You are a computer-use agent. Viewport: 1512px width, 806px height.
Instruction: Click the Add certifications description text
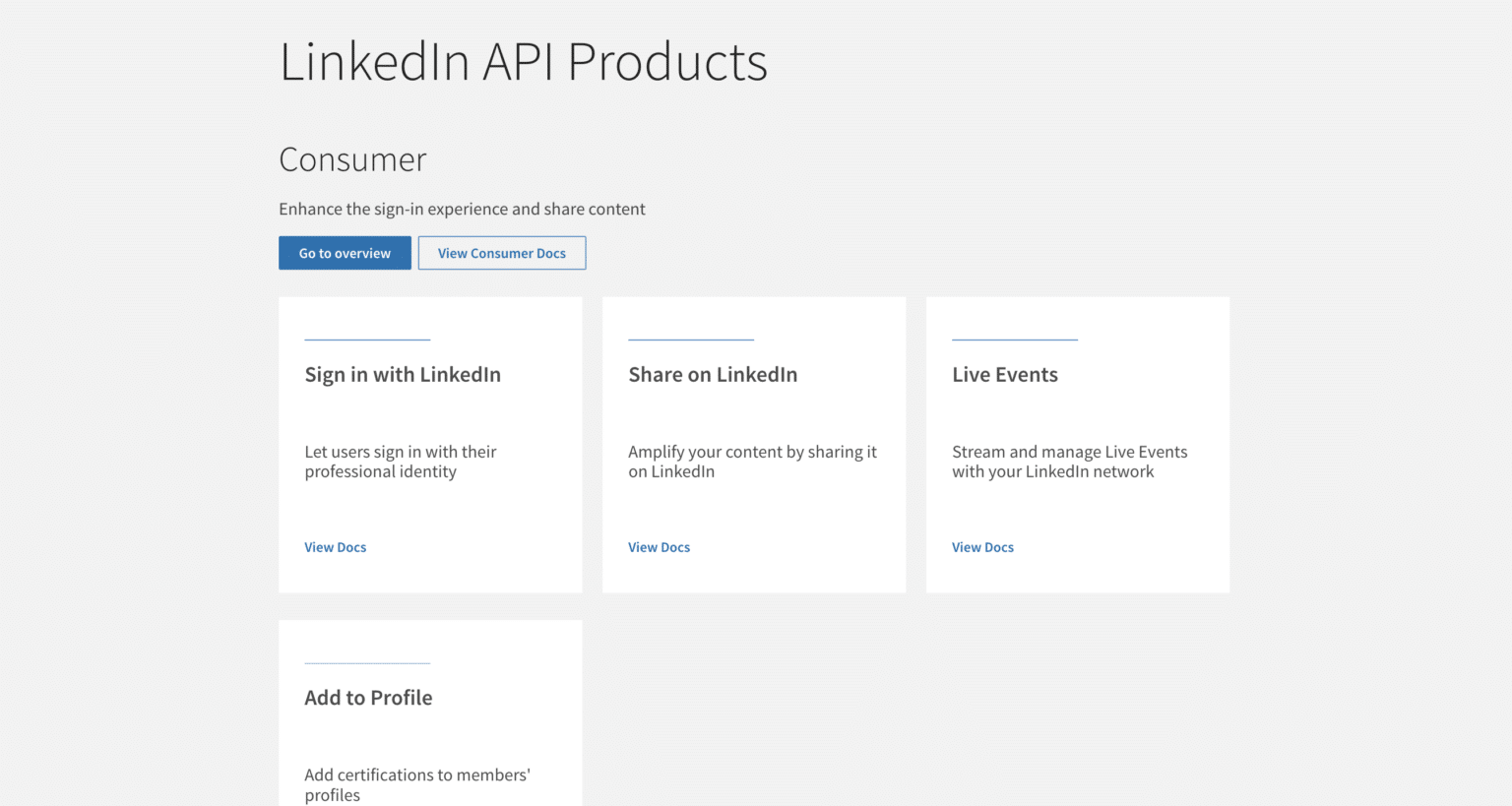tap(417, 784)
